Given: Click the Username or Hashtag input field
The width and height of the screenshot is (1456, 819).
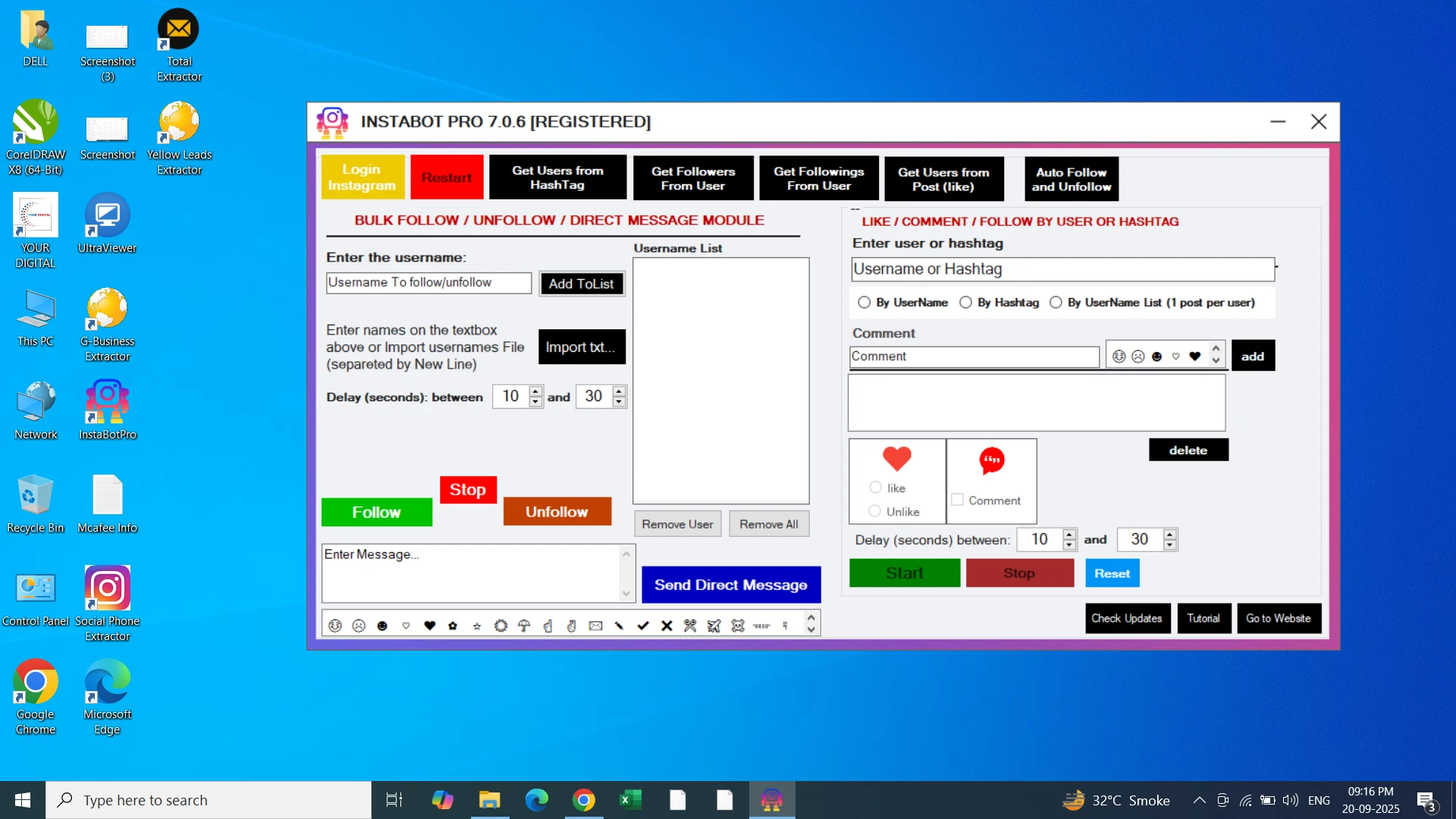Looking at the screenshot, I should click(x=1062, y=269).
